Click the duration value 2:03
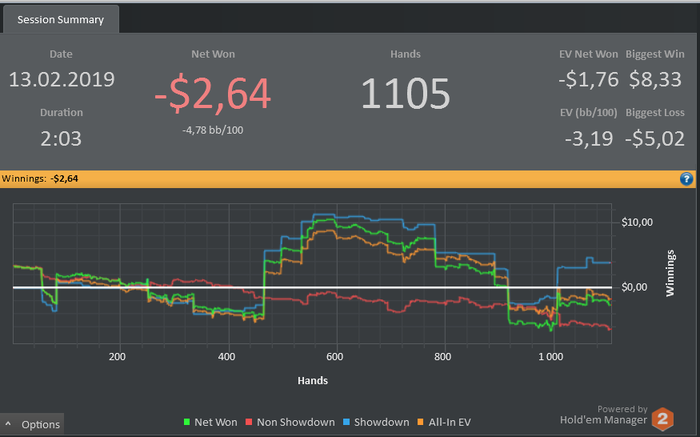The width and height of the screenshot is (700, 437). (x=61, y=138)
